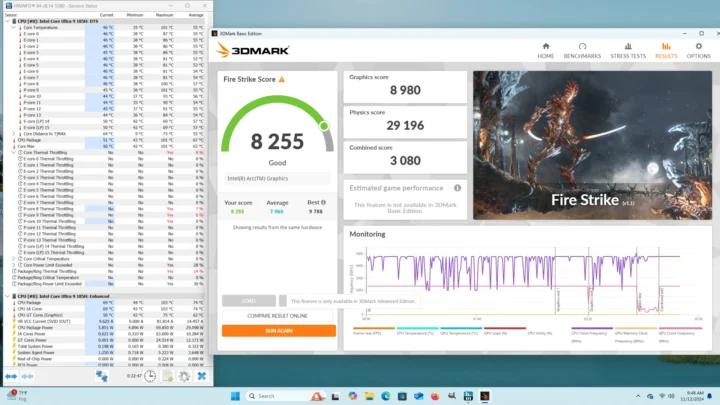720x405 pixels.
Task: Click the info icon beside Best score
Action: pyautogui.click(x=323, y=202)
